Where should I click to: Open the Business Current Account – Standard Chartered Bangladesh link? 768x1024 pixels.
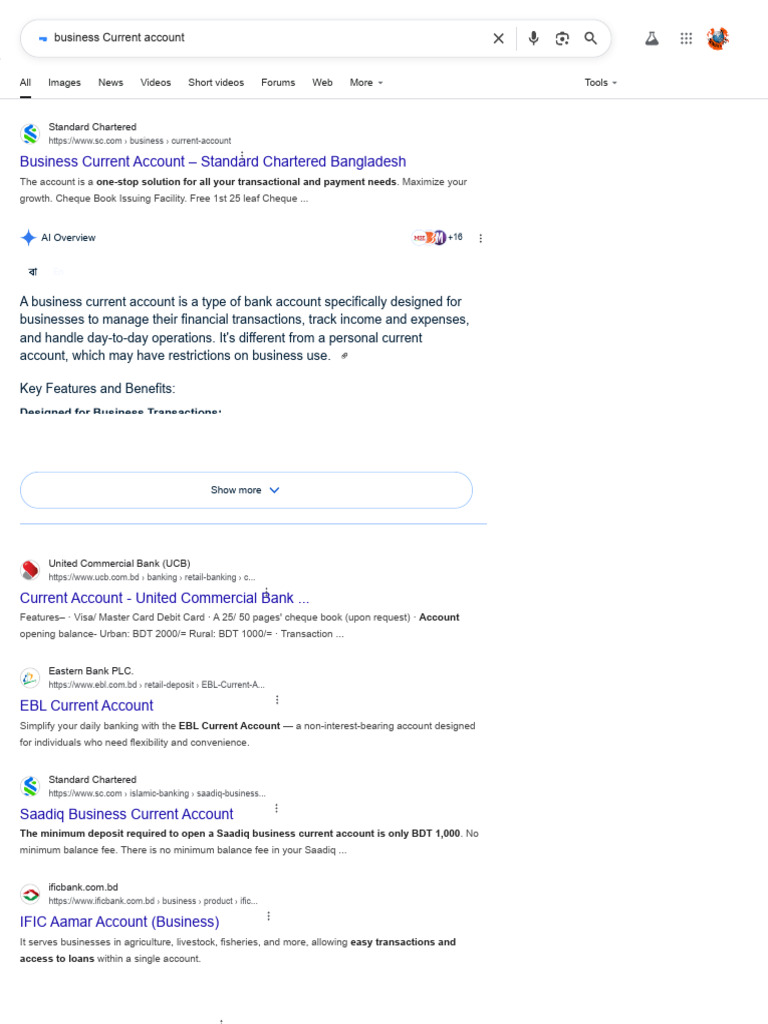[x=213, y=161]
